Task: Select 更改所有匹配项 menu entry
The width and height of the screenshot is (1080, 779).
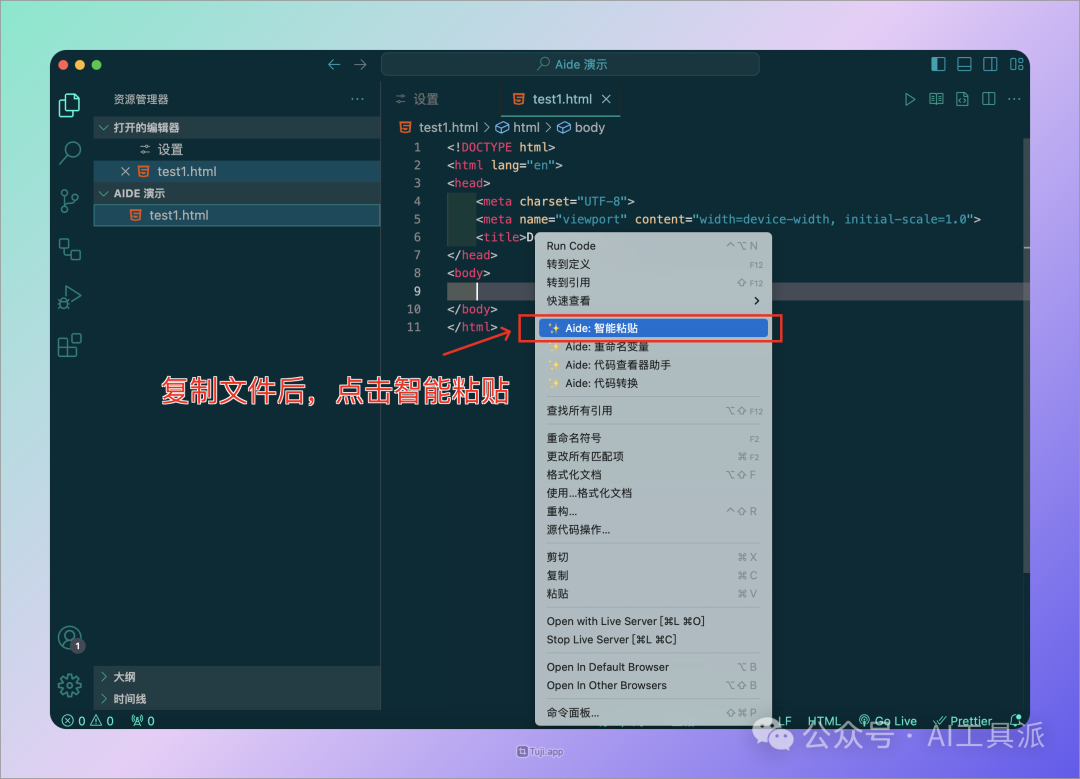Action: point(653,456)
